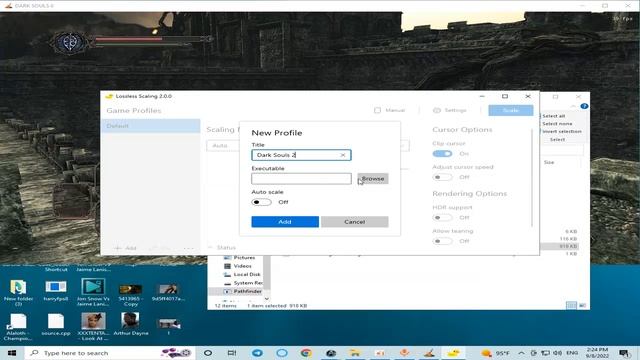Open the Dark Souls II taskbar icon
The height and width of the screenshot is (360, 640).
point(429,353)
